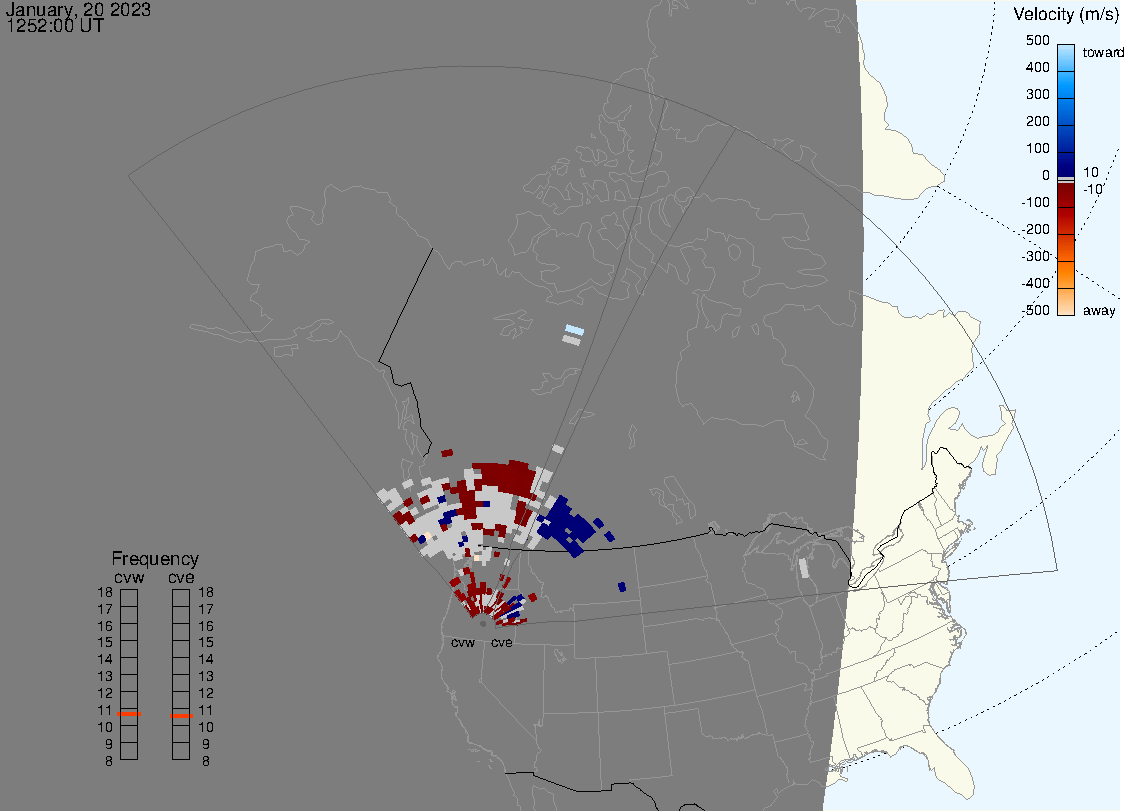Click the Frequency legend title
Image resolution: width=1124 pixels, height=811 pixels.
(155, 559)
